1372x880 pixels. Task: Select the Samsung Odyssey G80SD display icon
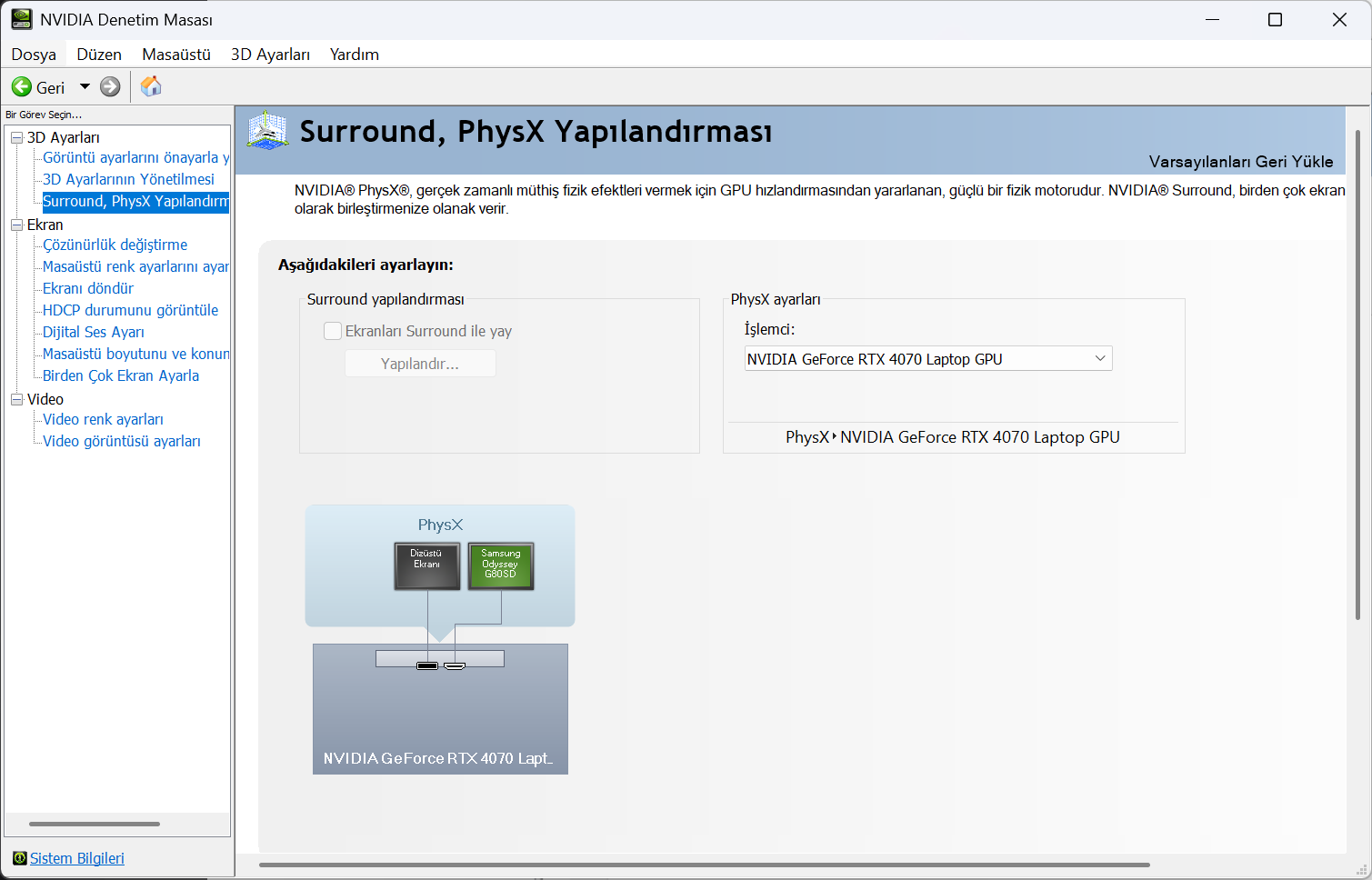[501, 565]
